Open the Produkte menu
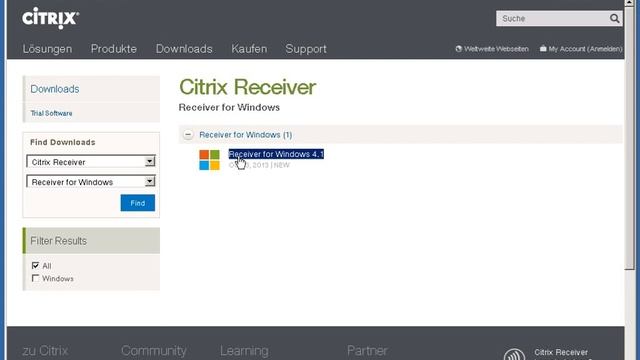640x360 pixels. (114, 49)
